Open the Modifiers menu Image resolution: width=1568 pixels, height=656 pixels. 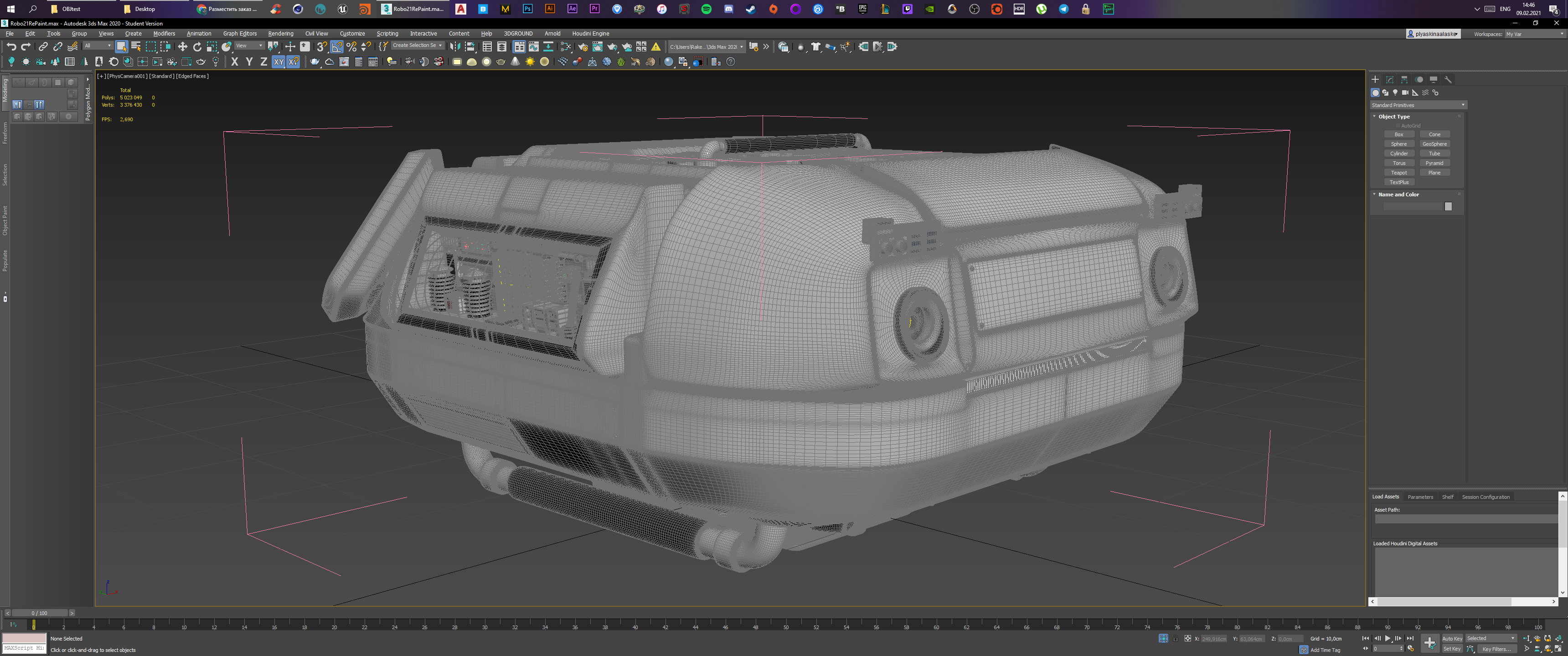click(164, 33)
